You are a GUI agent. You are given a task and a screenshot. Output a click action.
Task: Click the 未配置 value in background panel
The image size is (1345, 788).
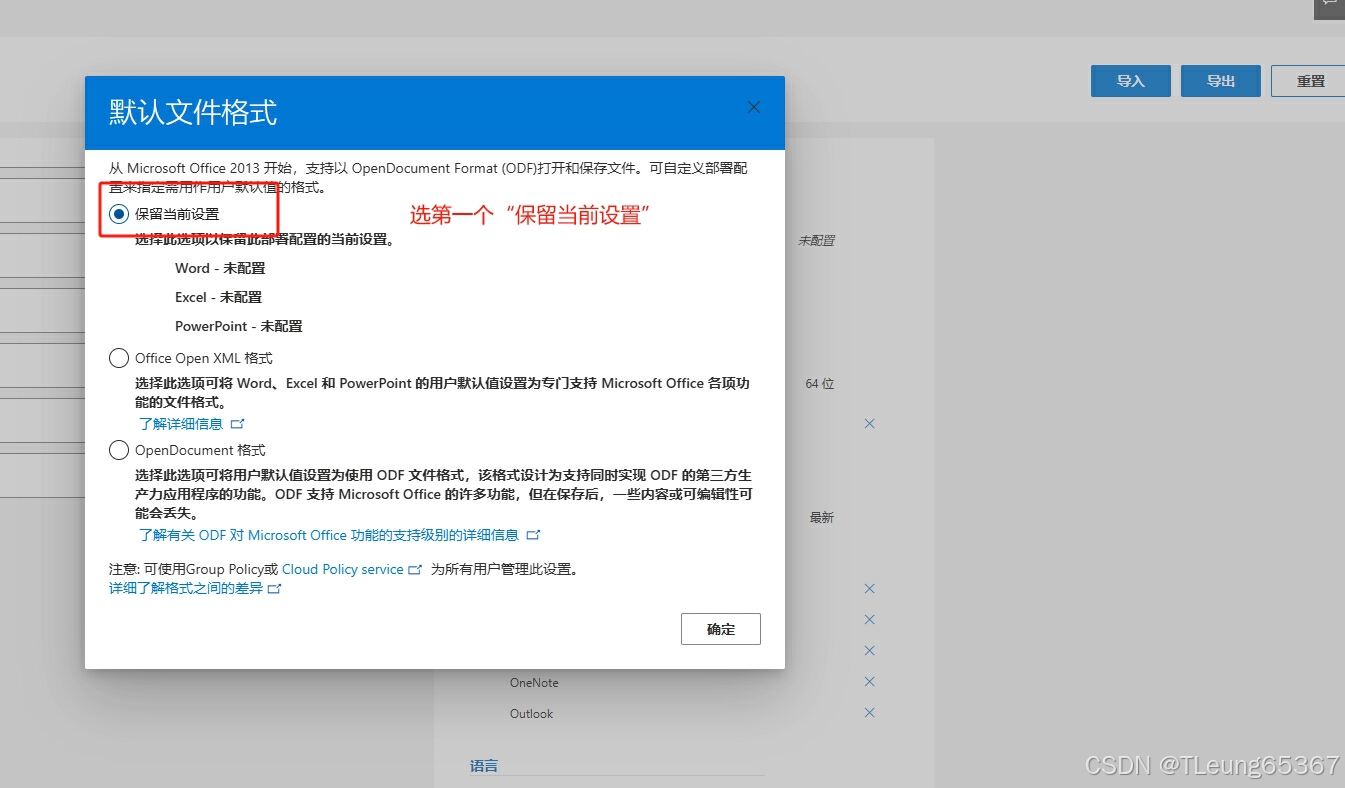tap(816, 241)
